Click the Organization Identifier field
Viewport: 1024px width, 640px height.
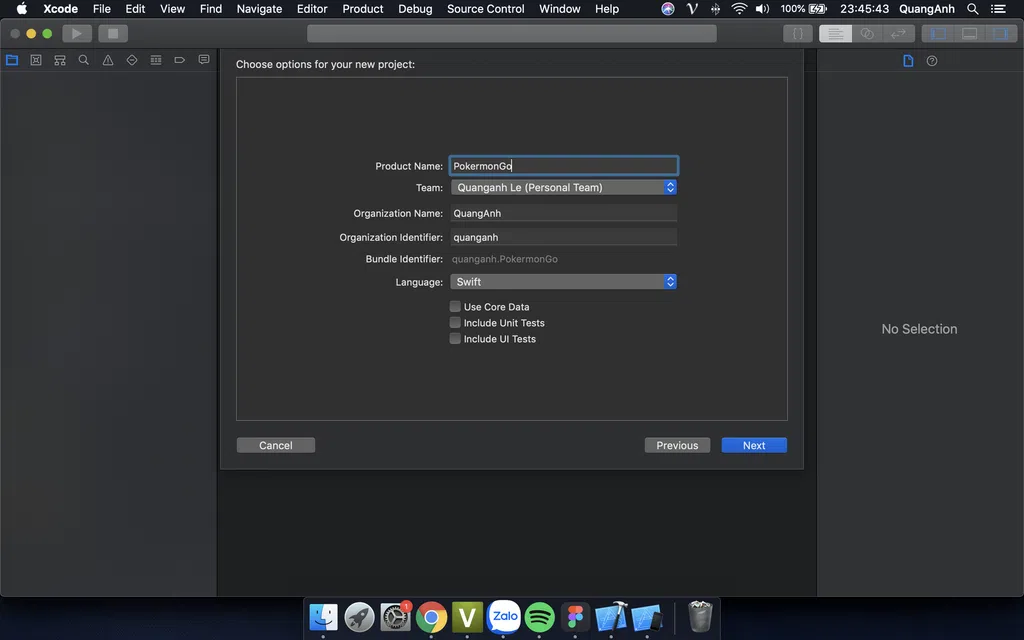(564, 237)
